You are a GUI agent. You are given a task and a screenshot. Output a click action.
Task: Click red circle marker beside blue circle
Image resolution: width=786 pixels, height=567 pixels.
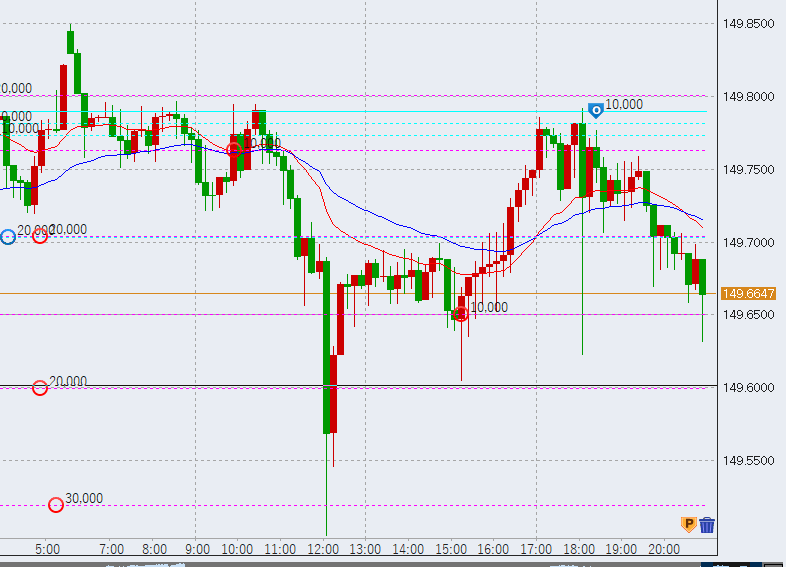tap(40, 236)
